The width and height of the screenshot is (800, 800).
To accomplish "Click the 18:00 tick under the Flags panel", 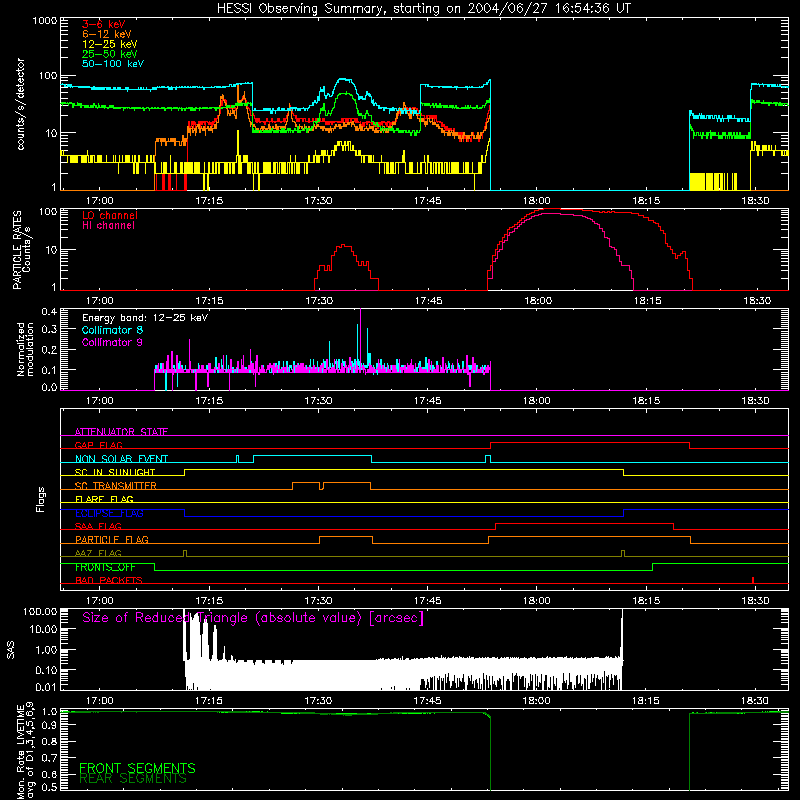I will click(x=537, y=601).
